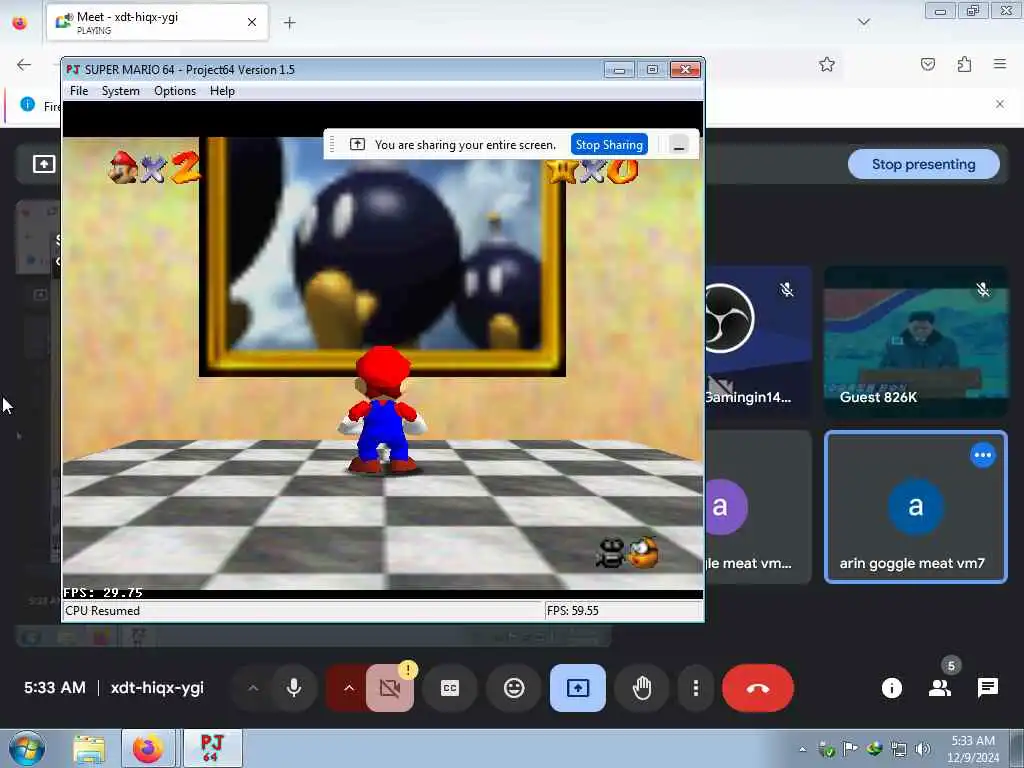1024x768 pixels.
Task: Switch to Project64 in the taskbar
Action: pos(212,748)
